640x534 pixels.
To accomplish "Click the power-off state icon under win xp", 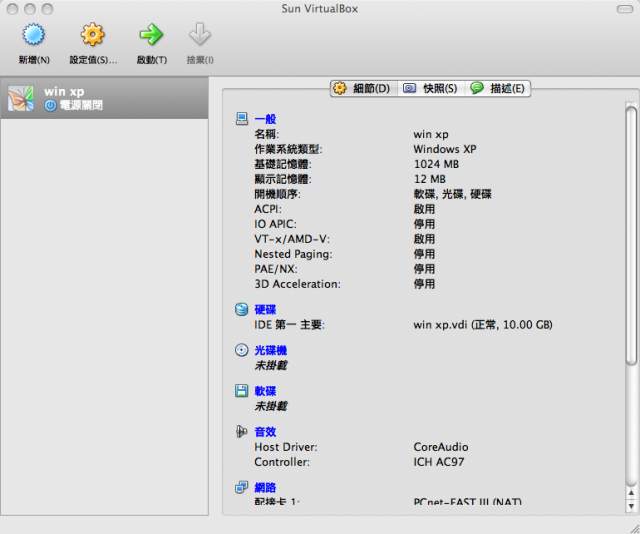I will (x=50, y=106).
